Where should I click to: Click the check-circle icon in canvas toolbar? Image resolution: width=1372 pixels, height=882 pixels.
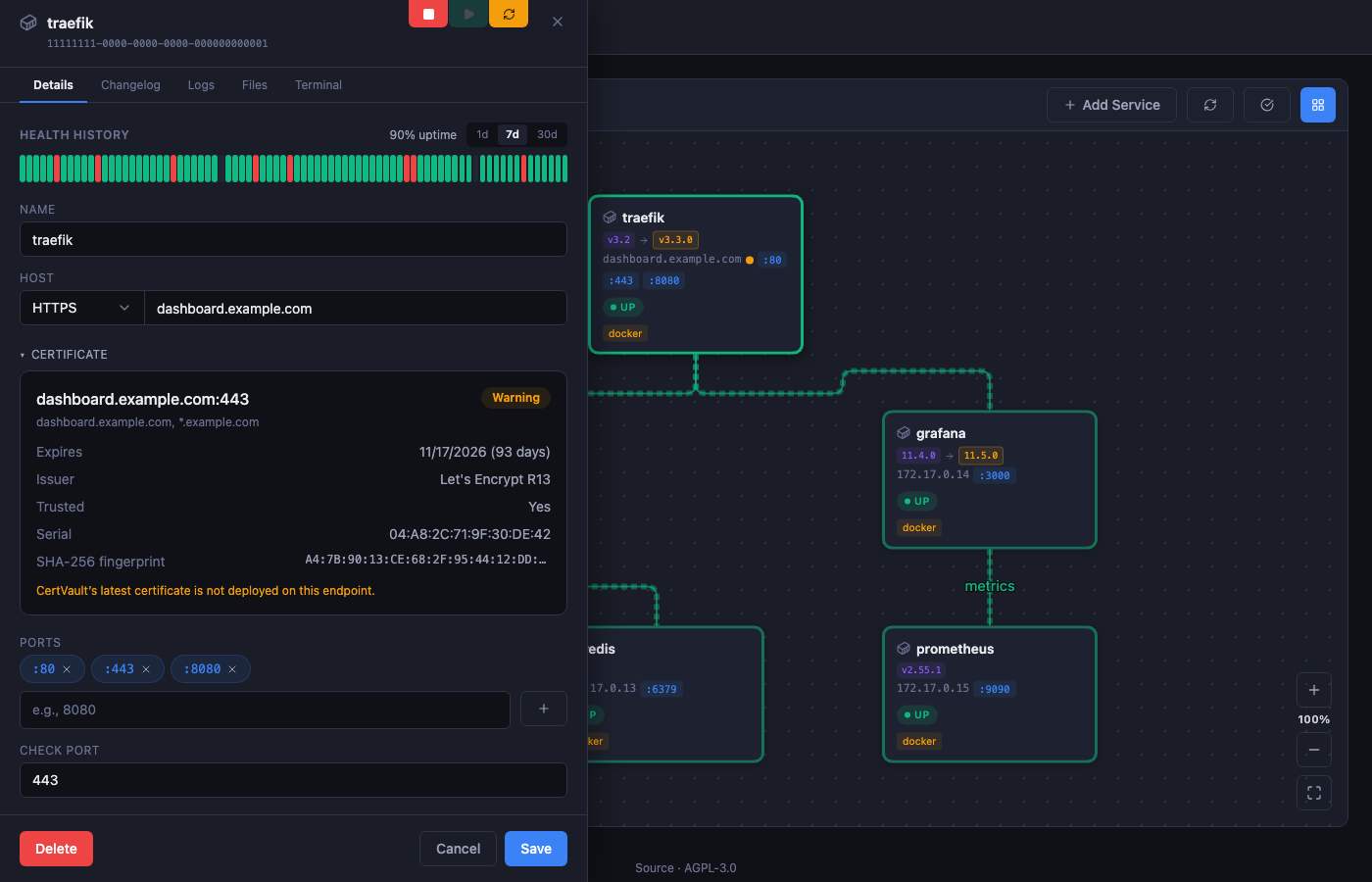click(x=1267, y=105)
